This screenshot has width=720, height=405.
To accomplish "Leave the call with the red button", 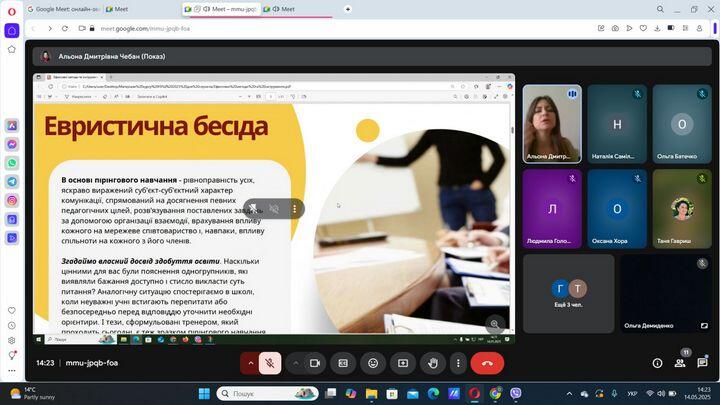I will pyautogui.click(x=487, y=363).
